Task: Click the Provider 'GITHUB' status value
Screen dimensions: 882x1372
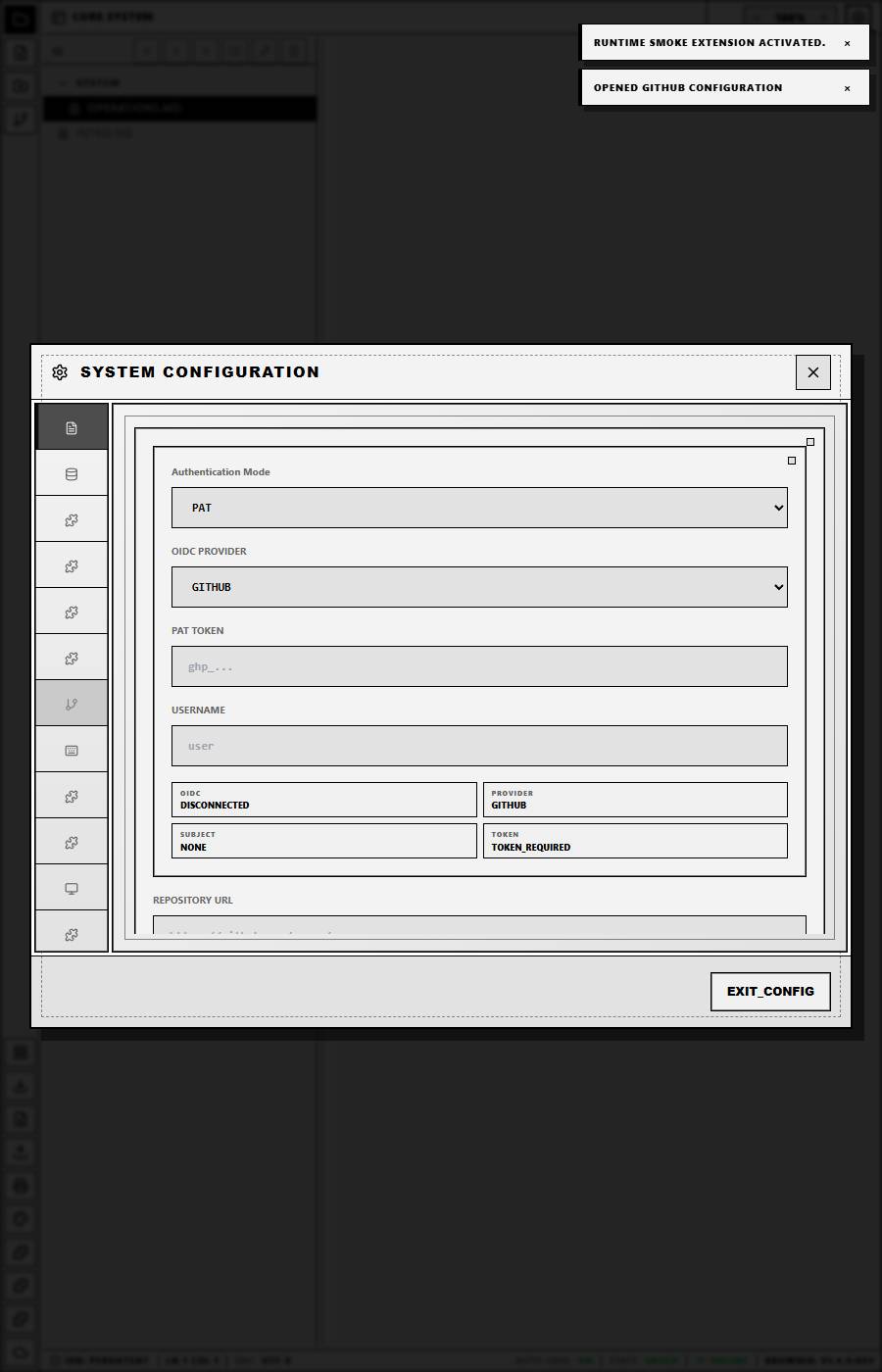Action: click(509, 806)
